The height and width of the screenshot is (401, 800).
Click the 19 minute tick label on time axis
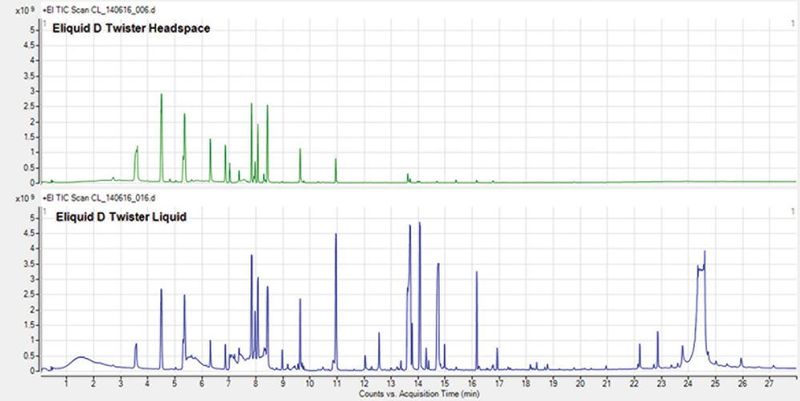(x=553, y=382)
